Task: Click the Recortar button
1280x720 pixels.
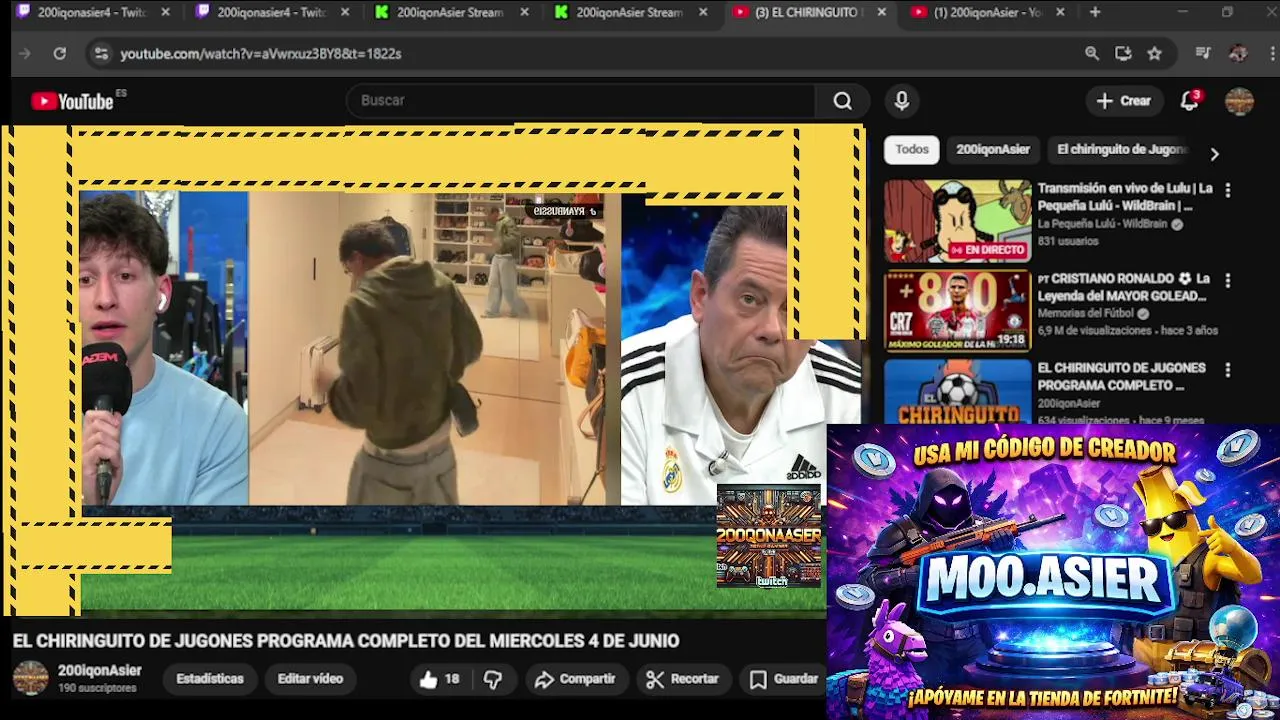Action: pos(682,679)
